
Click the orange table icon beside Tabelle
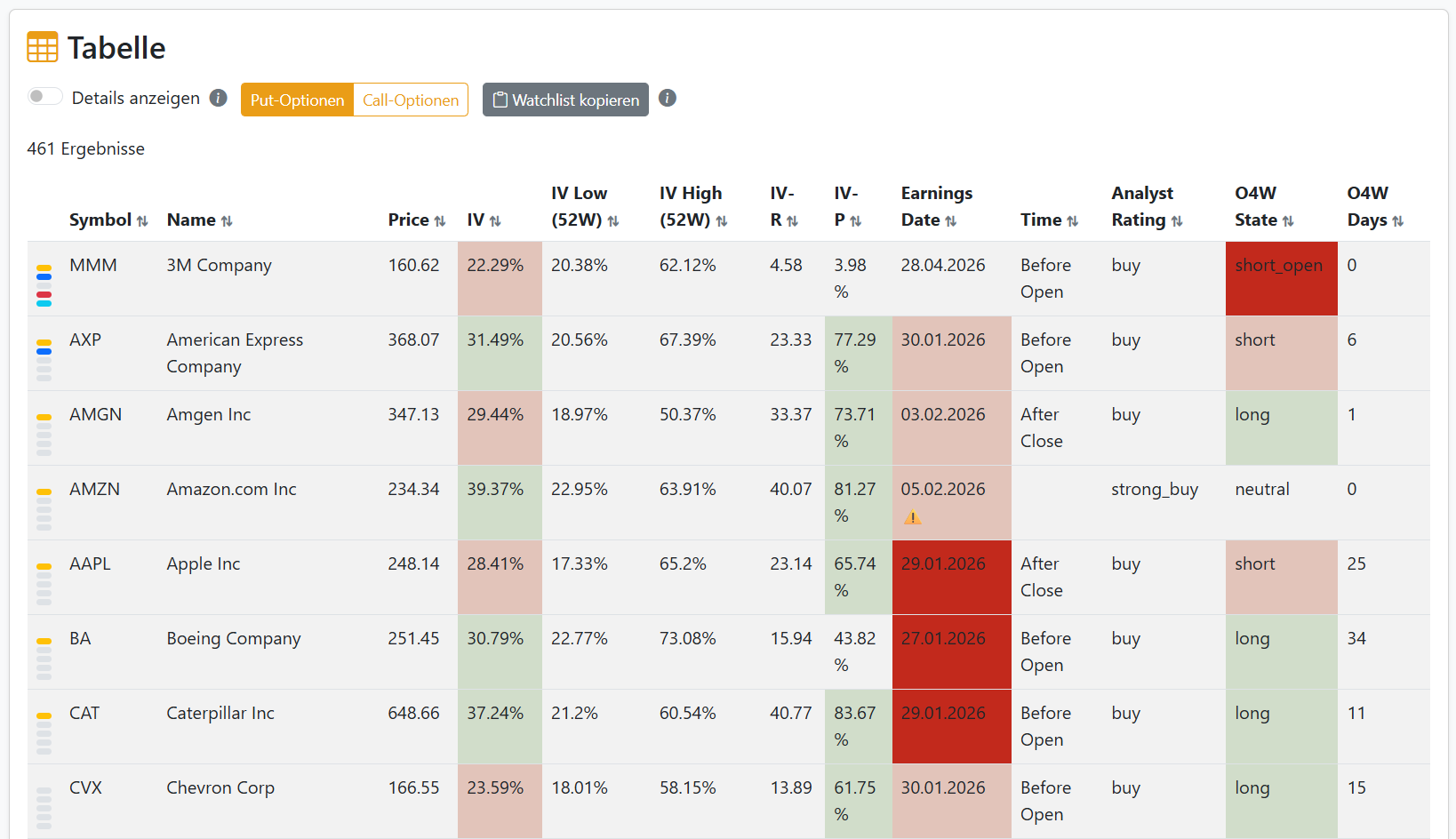coord(42,47)
